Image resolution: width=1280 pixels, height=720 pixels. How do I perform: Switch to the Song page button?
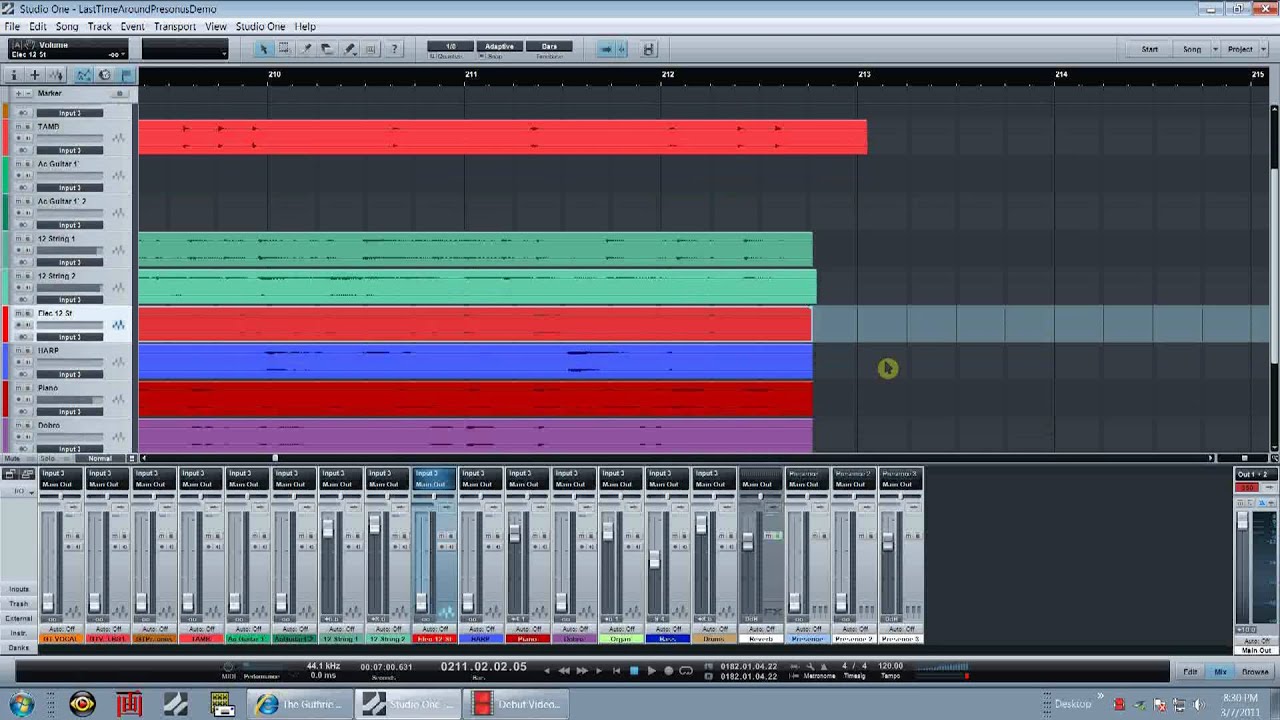pos(1191,49)
